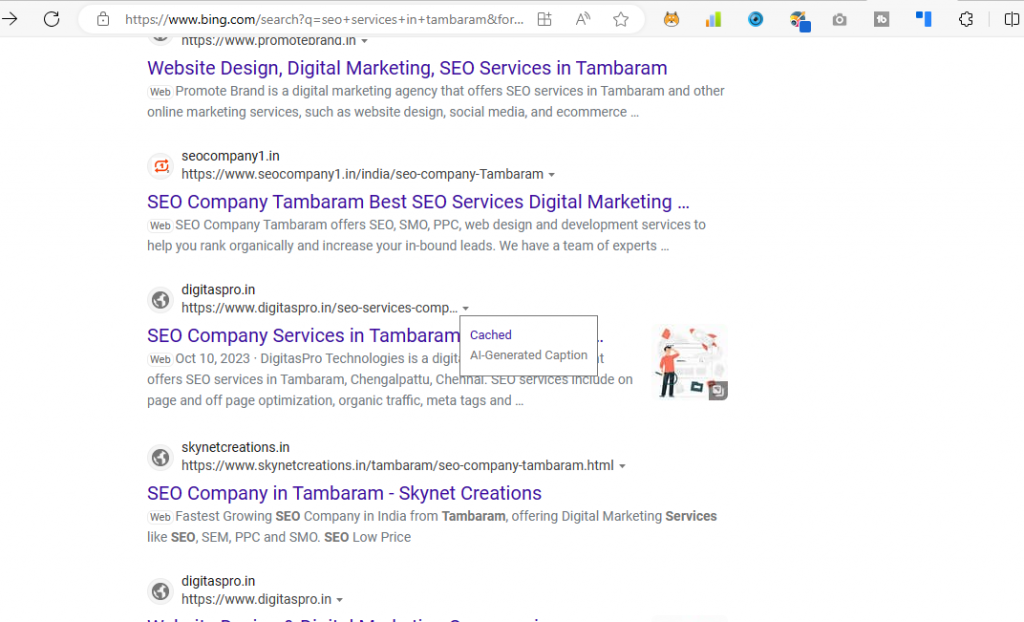Open SEO Company in Tambaram - Skynet Creations
This screenshot has width=1024, height=622.
coord(344,493)
